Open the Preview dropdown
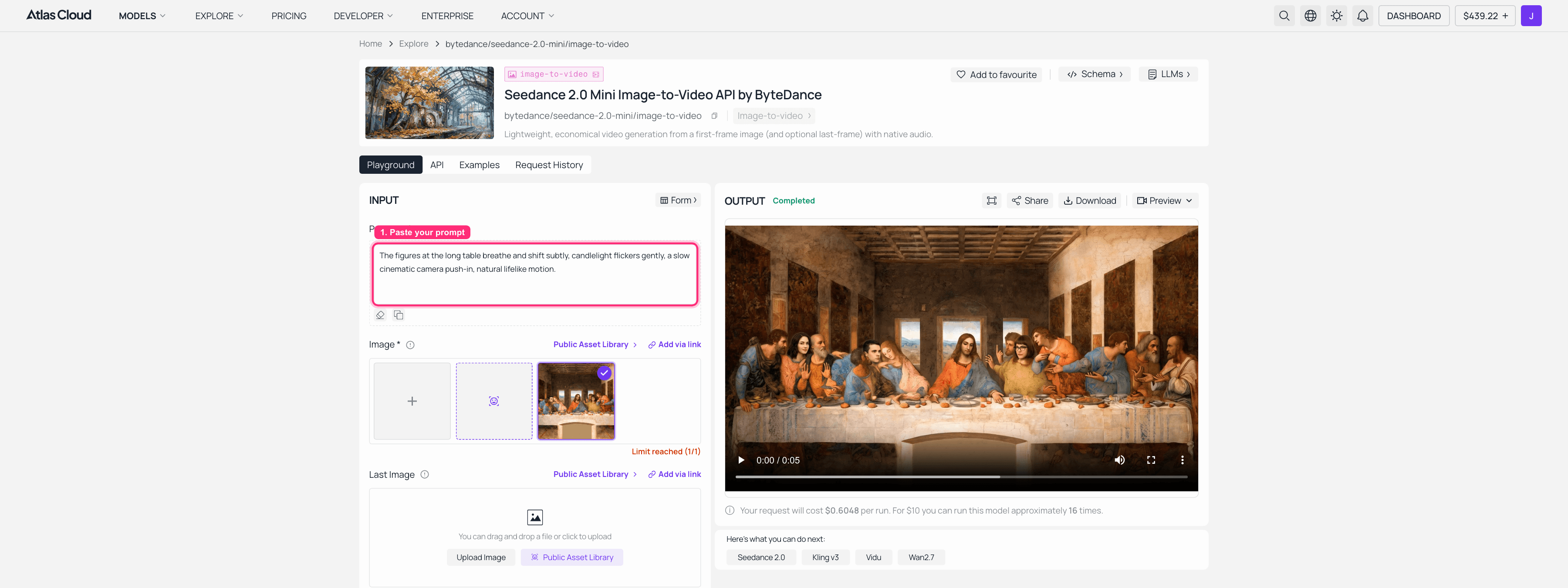 click(1164, 201)
